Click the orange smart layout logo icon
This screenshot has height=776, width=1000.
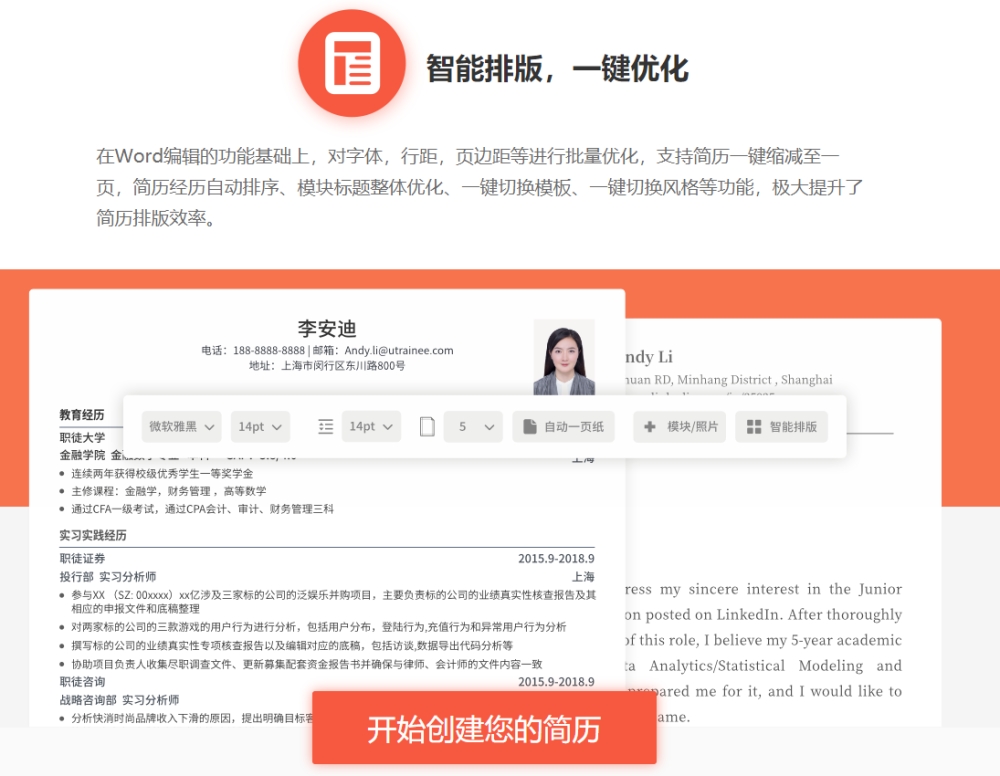tap(351, 64)
